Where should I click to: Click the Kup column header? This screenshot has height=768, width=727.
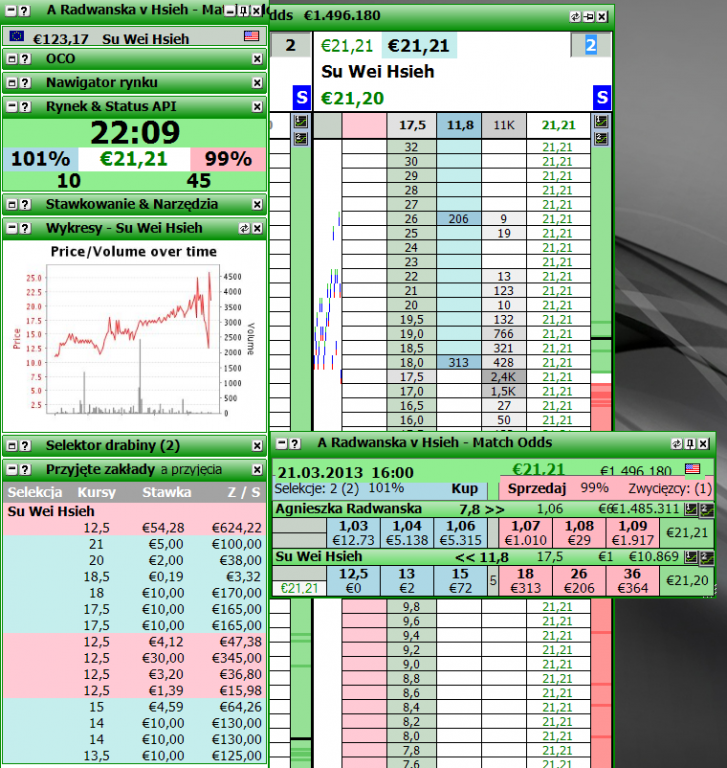coord(464,488)
